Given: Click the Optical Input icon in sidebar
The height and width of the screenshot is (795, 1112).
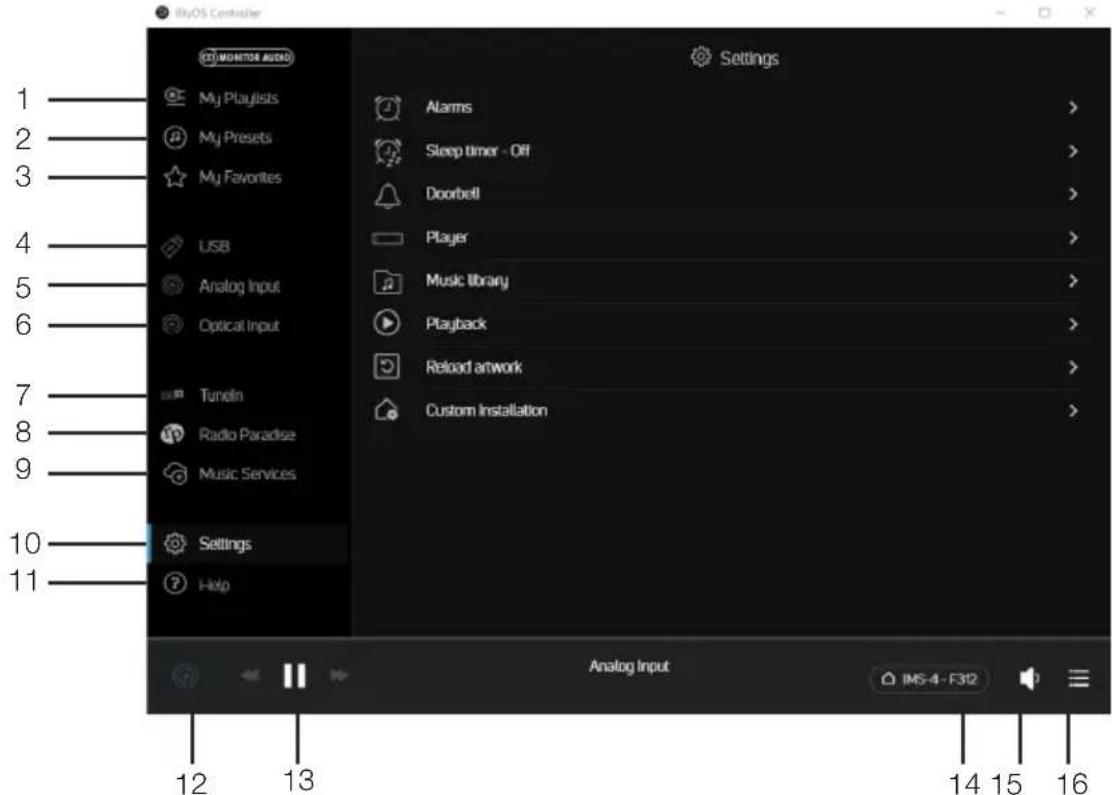Looking at the screenshot, I should click(172, 325).
